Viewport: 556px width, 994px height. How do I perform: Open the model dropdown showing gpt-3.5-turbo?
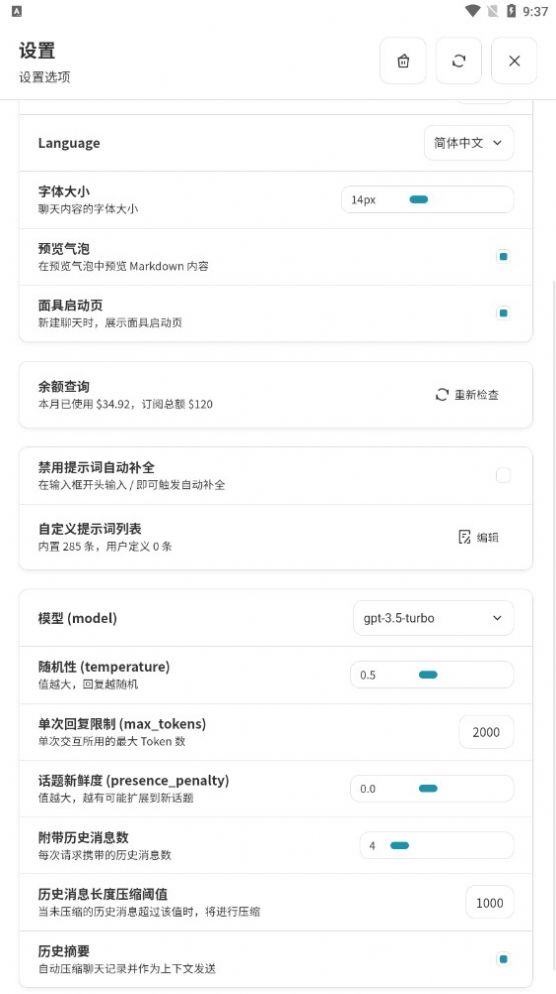pyautogui.click(x=433, y=618)
